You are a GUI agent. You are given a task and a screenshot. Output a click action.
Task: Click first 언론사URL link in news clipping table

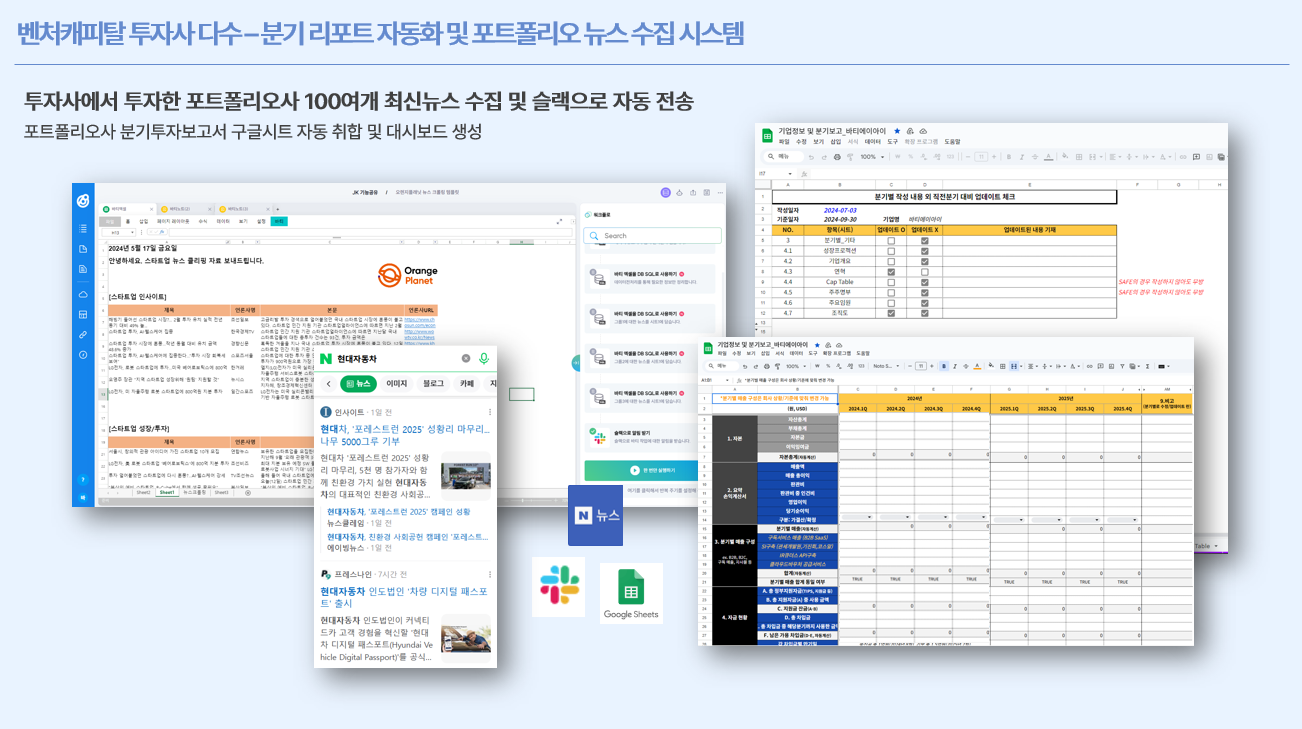418,323
